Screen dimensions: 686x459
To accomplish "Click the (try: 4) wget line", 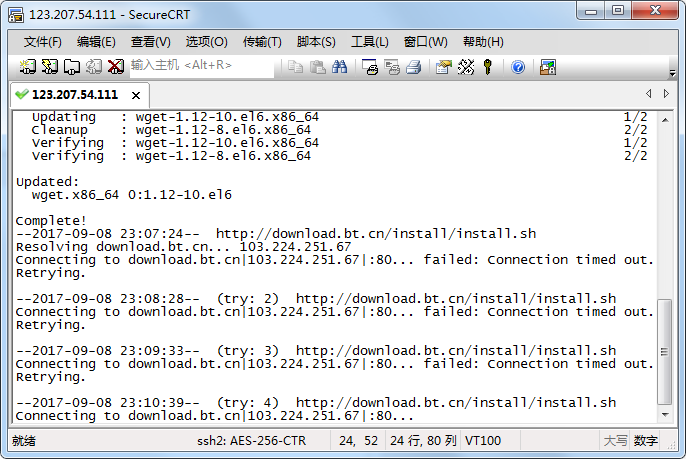I will 316,403.
